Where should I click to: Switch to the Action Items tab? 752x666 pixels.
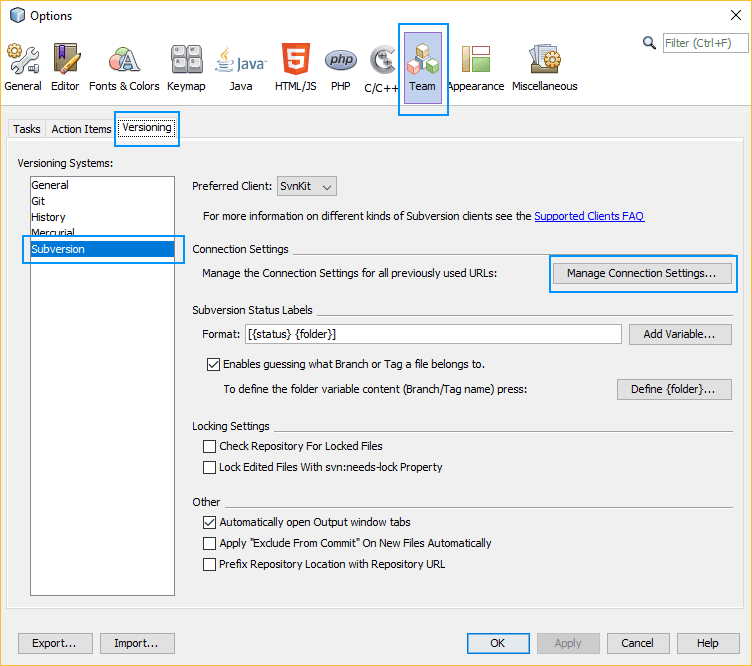[x=81, y=129]
